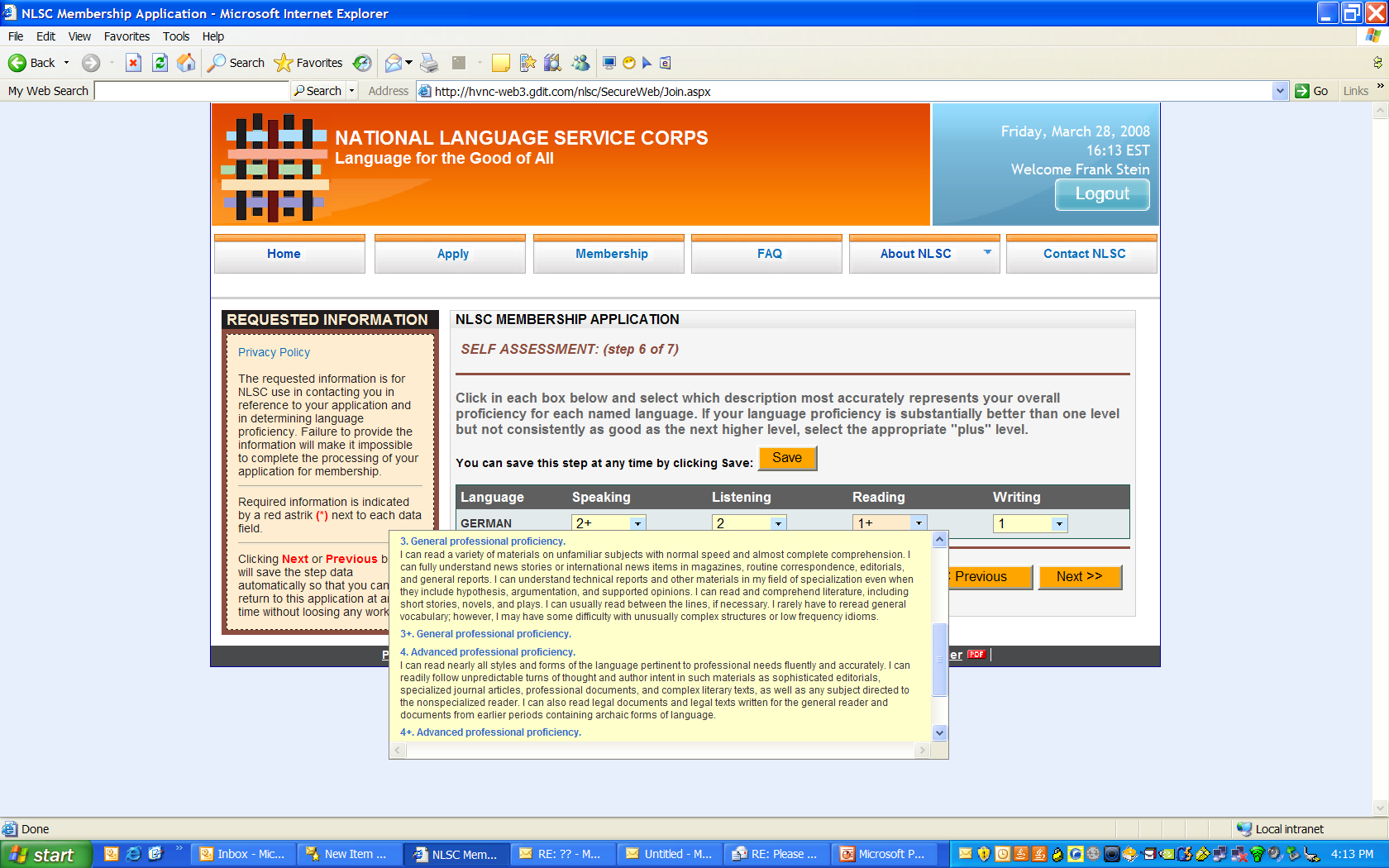Open the Tools menu

(176, 36)
